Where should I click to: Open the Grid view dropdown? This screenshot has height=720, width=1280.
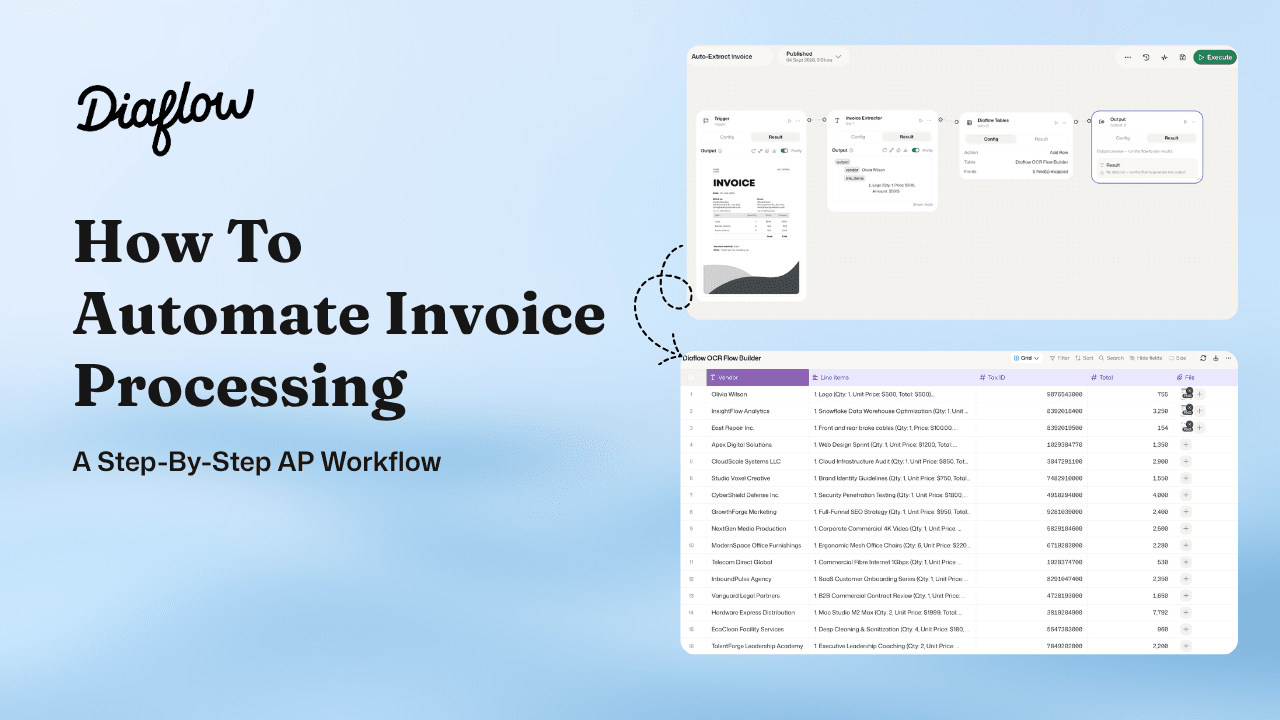click(x=1027, y=358)
